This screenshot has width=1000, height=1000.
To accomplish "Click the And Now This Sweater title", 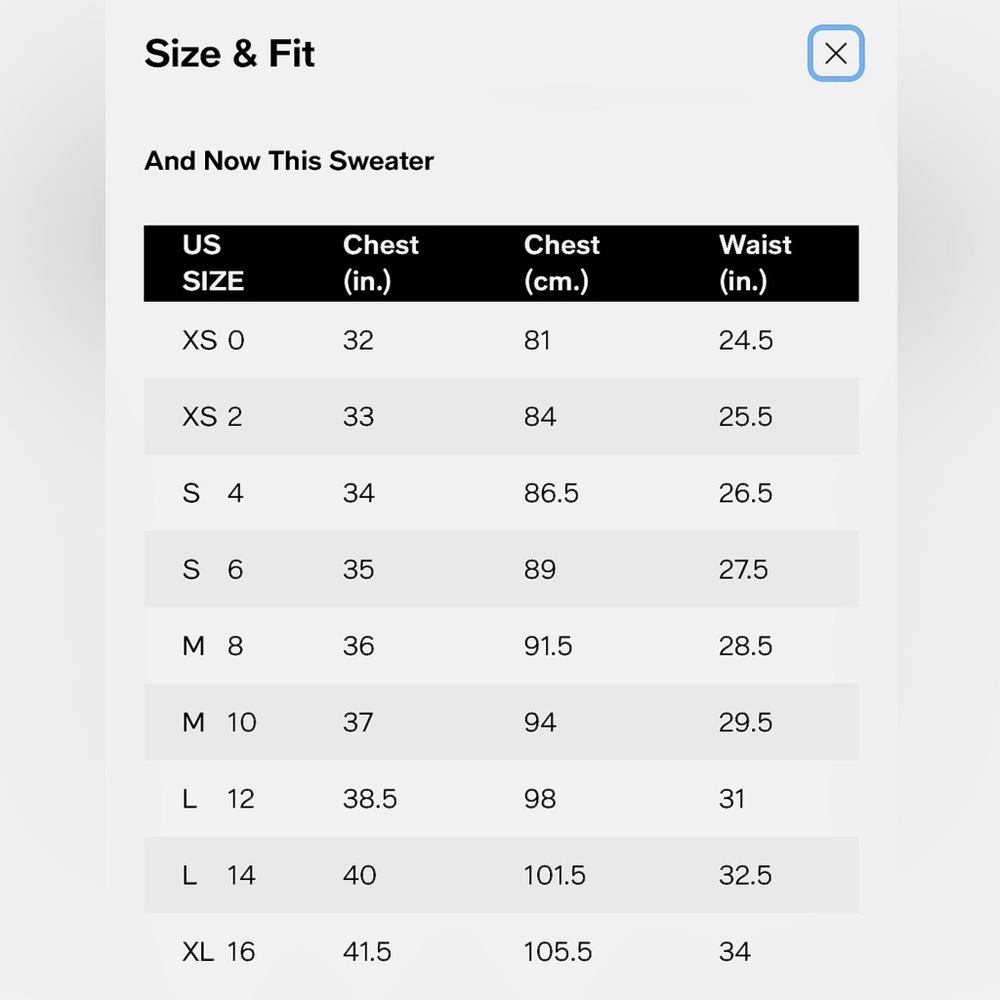I will (289, 161).
